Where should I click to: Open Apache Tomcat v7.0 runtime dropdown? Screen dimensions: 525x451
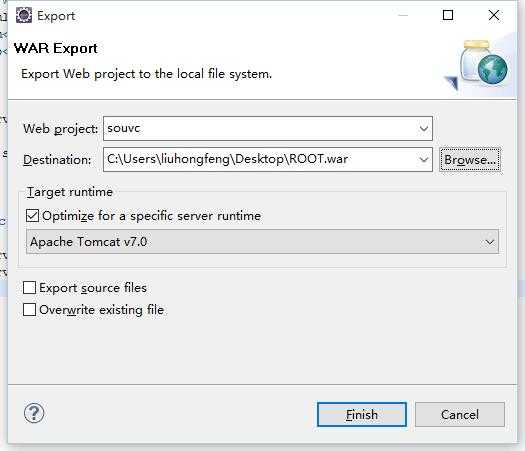262,241
